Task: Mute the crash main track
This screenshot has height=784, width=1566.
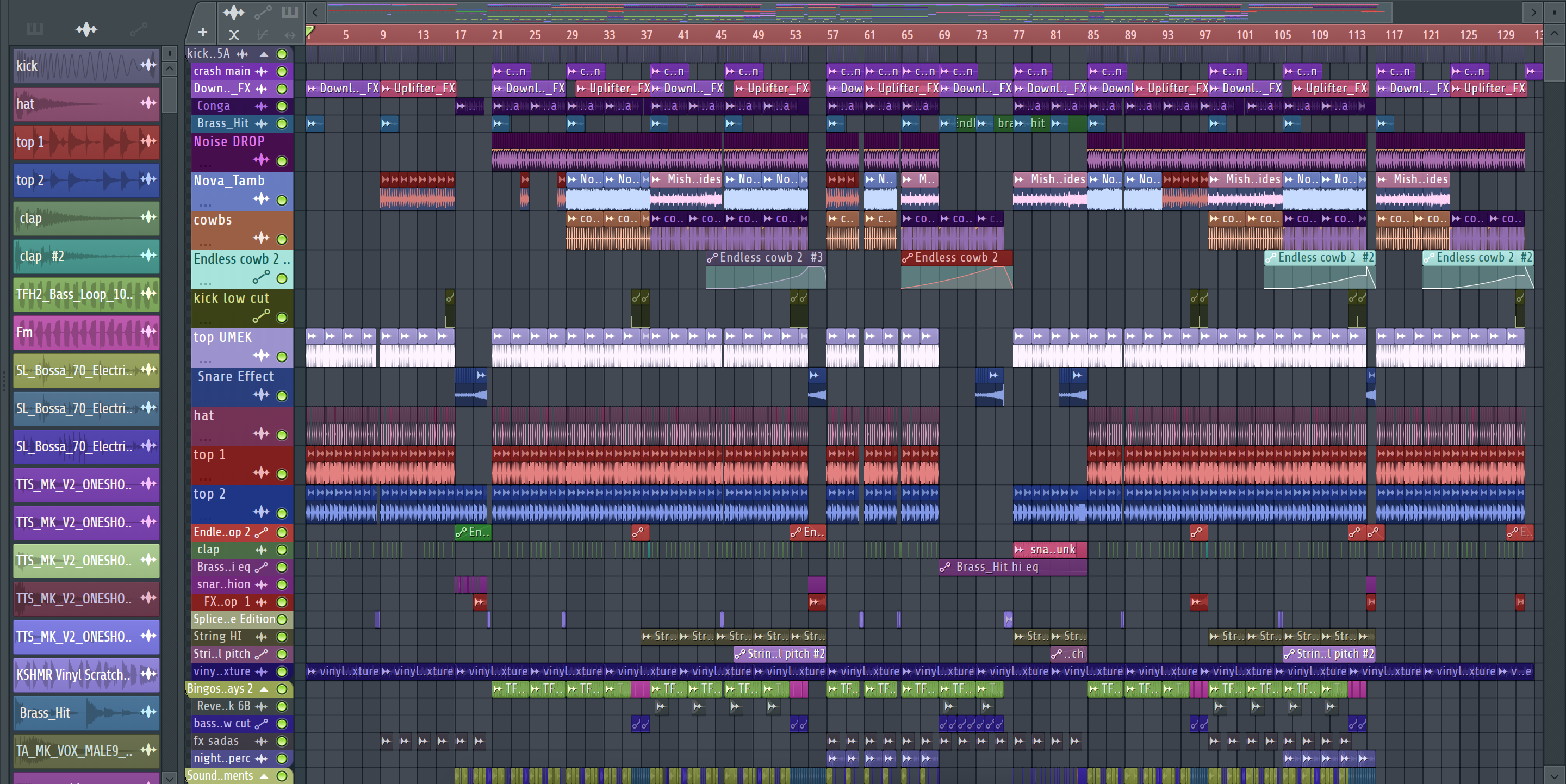Action: tap(282, 71)
